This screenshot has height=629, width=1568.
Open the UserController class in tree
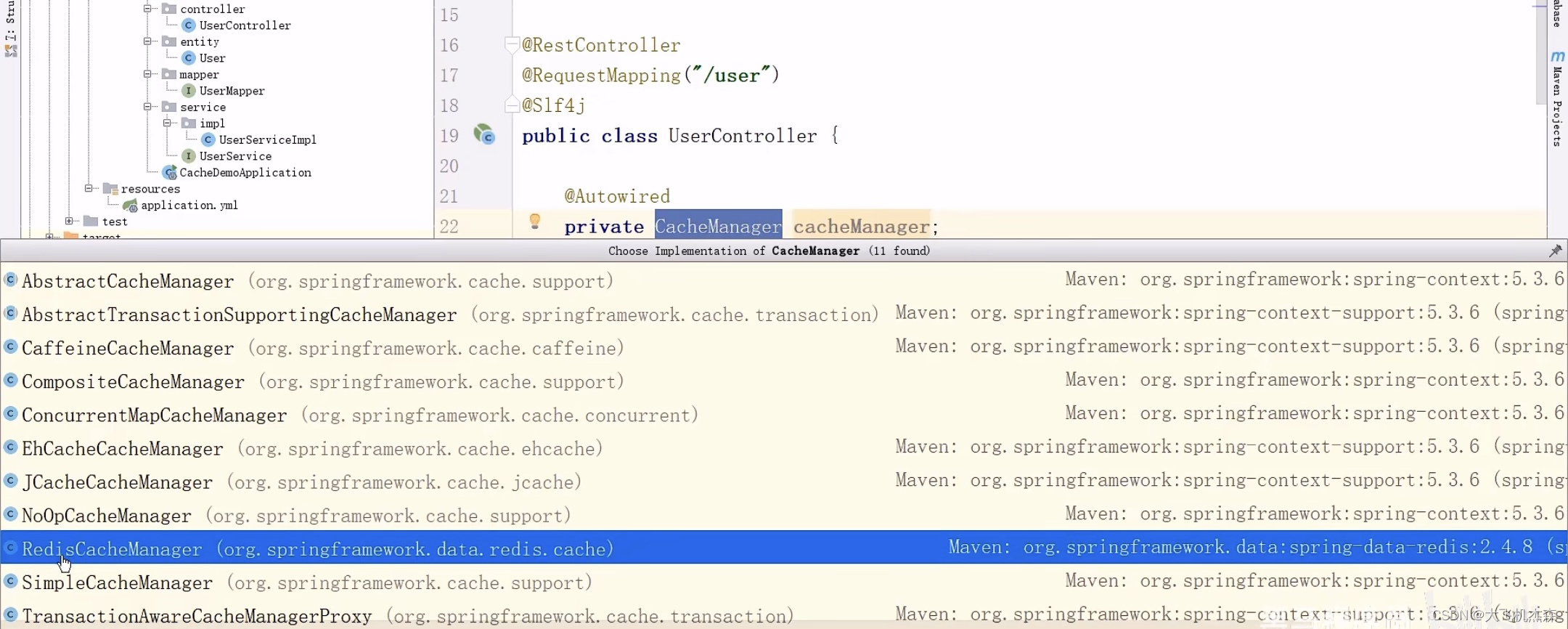click(x=245, y=25)
